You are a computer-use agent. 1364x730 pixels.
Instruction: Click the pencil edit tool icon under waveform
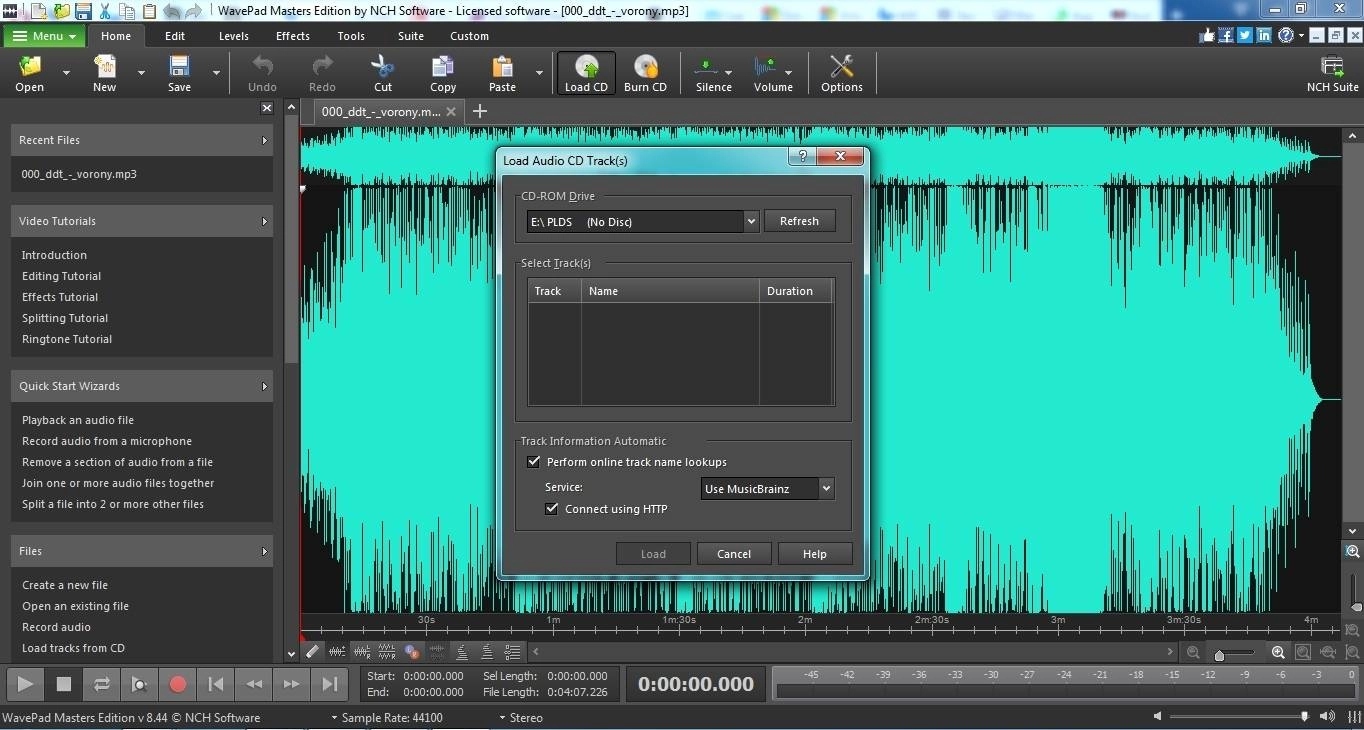(x=313, y=651)
